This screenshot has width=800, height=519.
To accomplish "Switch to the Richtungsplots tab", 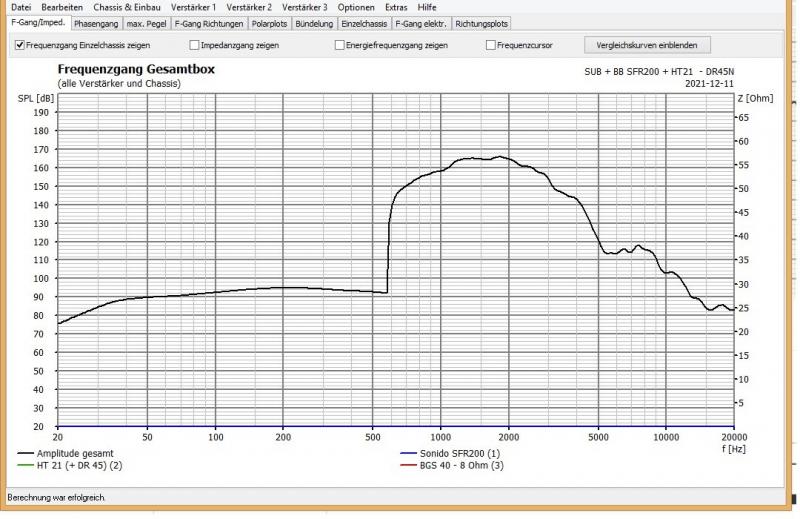I will coord(482,23).
